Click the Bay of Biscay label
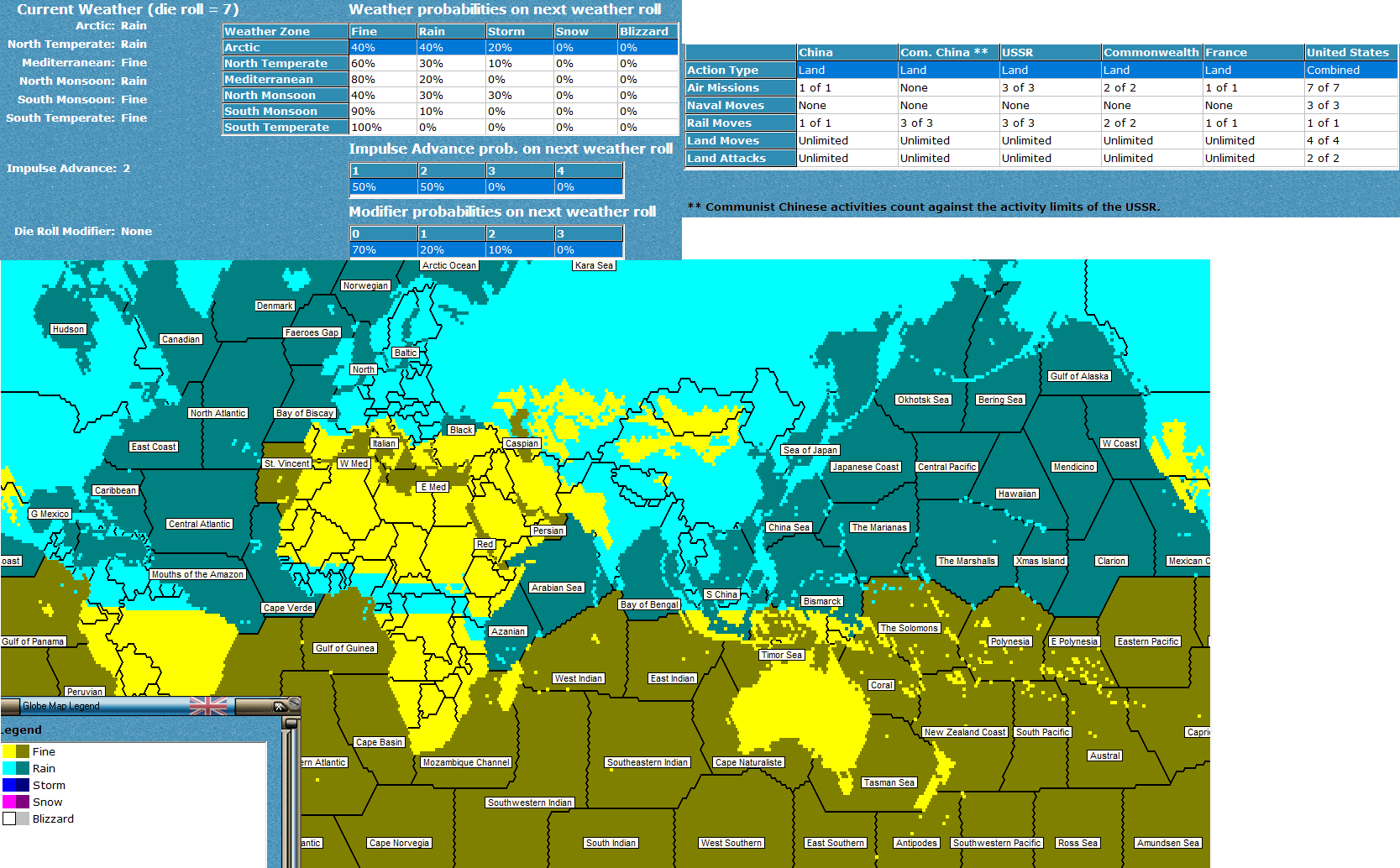The height and width of the screenshot is (868, 1400). point(305,413)
